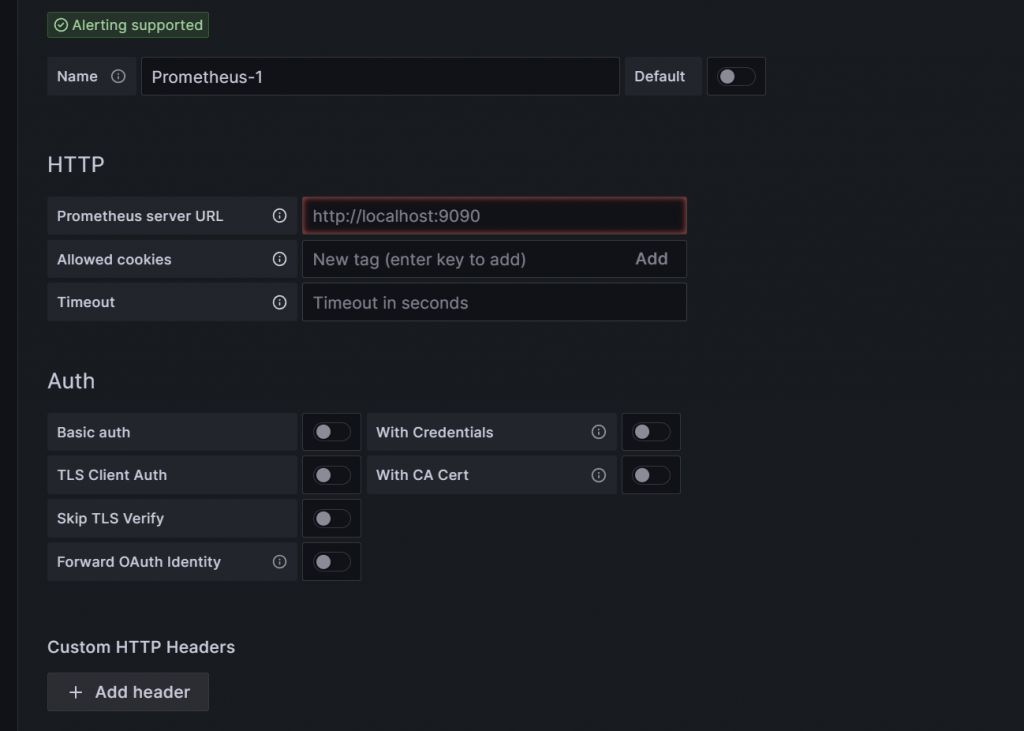
Task: Toggle Forward OAuth Identity on
Action: click(331, 562)
